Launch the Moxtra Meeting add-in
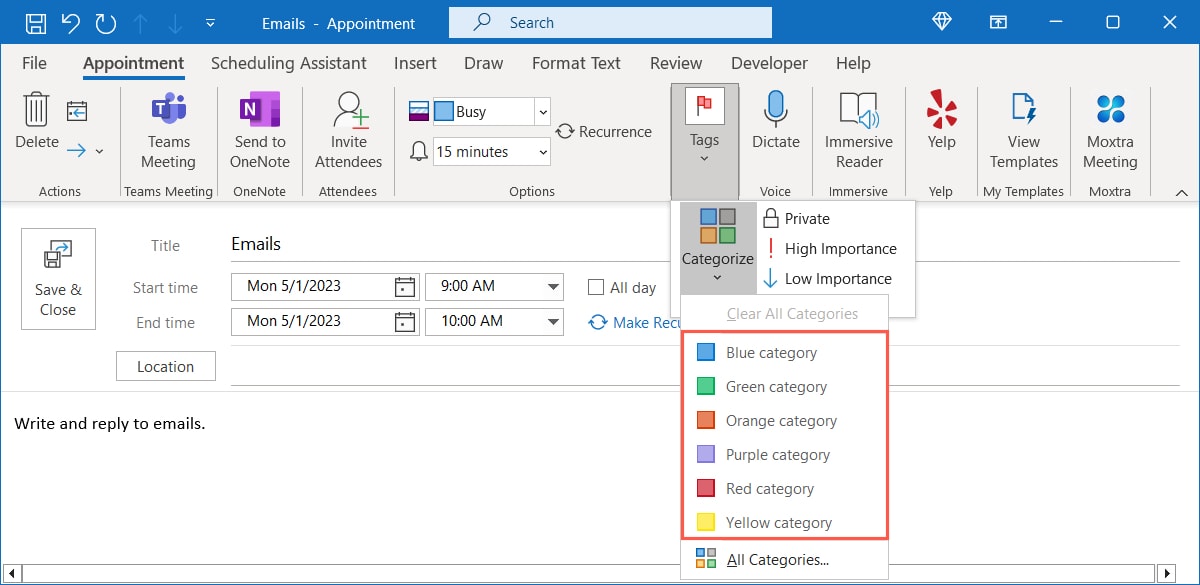Screen dimensions: 1200x585 coord(1110,131)
